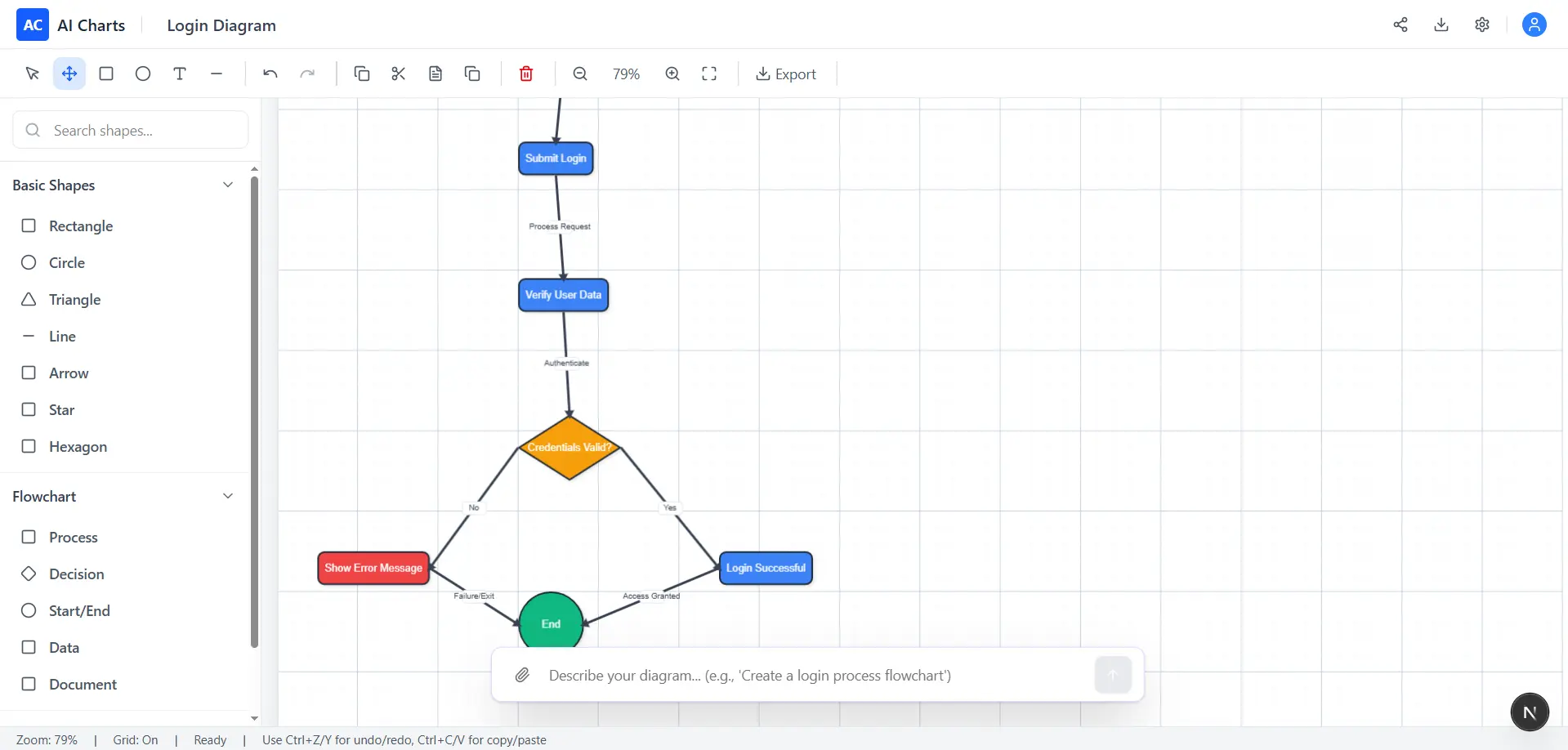
Task: Cut selection with scissors icon
Action: pyautogui.click(x=399, y=74)
